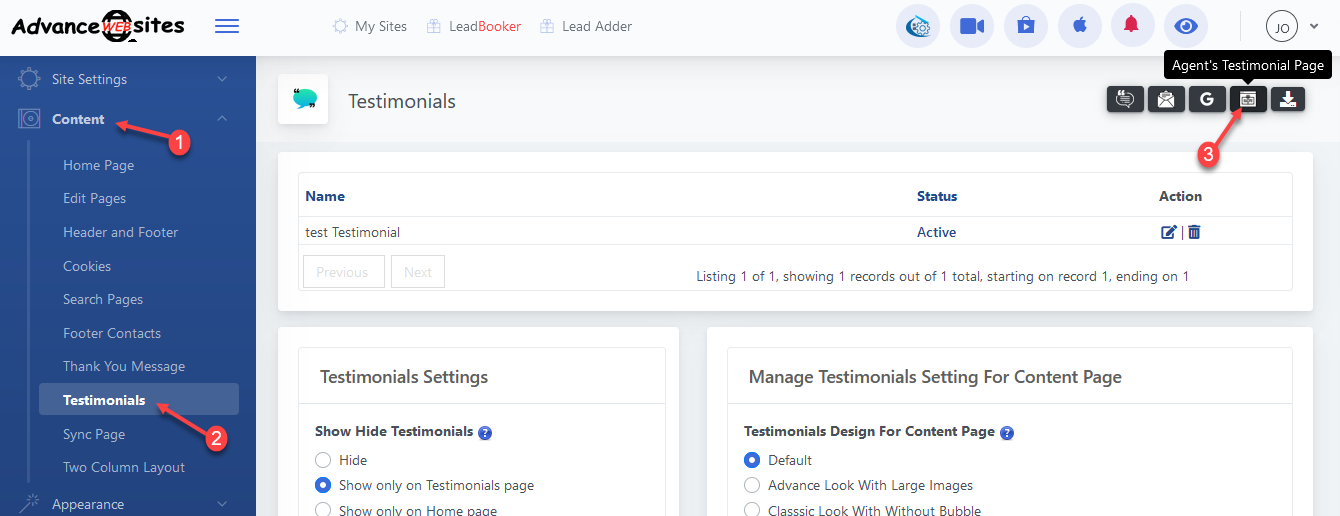Image resolution: width=1340 pixels, height=516 pixels.
Task: Open the Agent's Testimonial Page icon
Action: (1247, 99)
